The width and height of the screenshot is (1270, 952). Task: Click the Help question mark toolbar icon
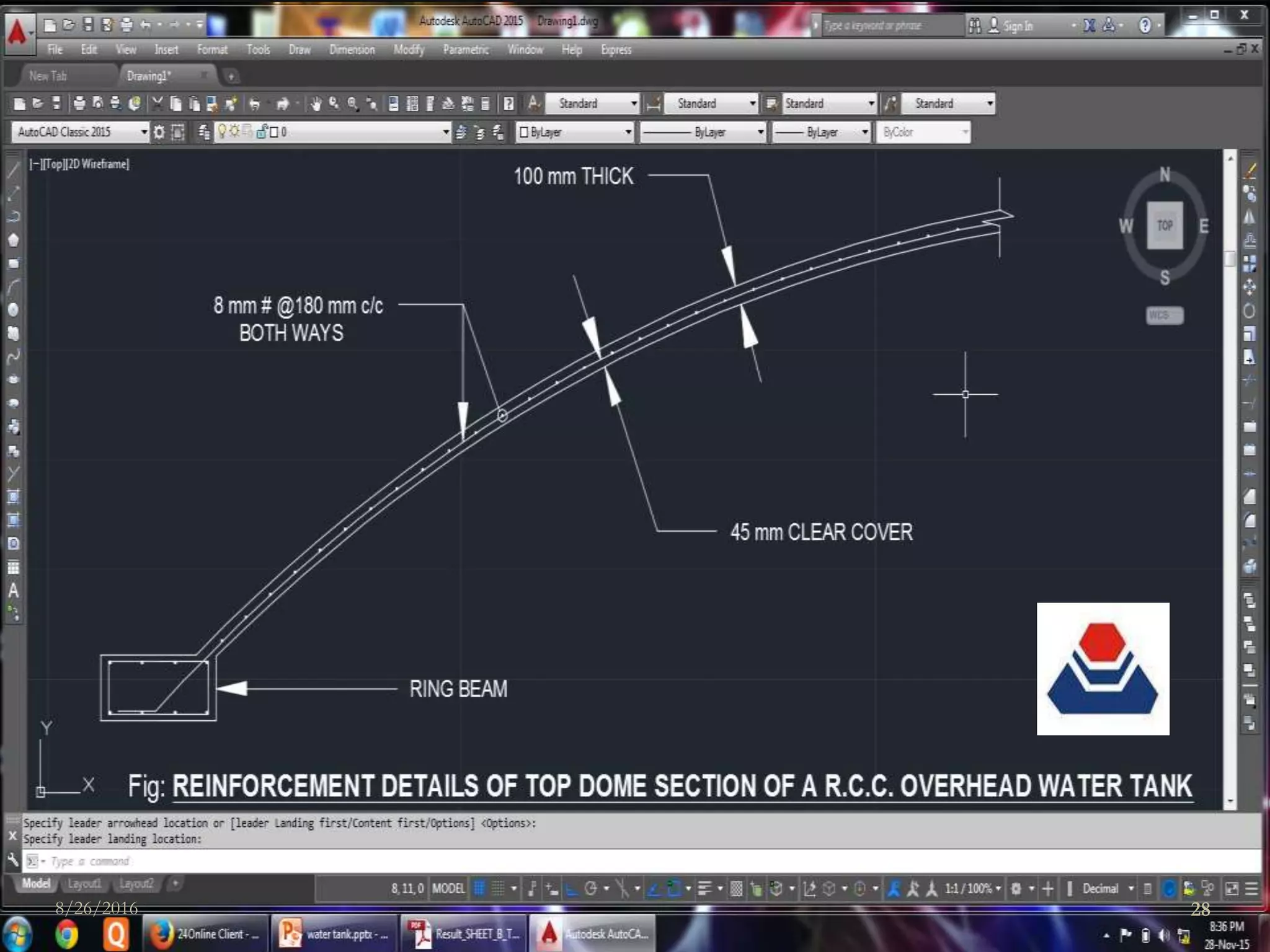[x=508, y=104]
